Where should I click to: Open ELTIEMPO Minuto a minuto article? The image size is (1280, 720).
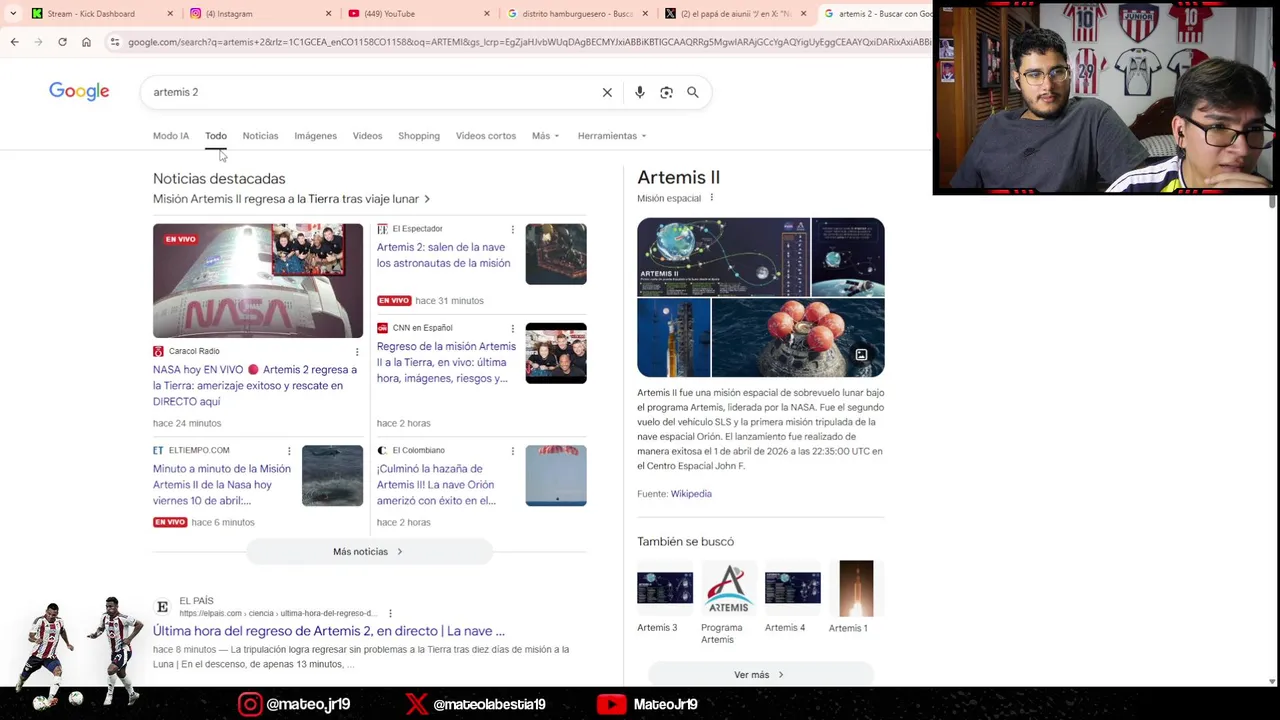[222, 485]
